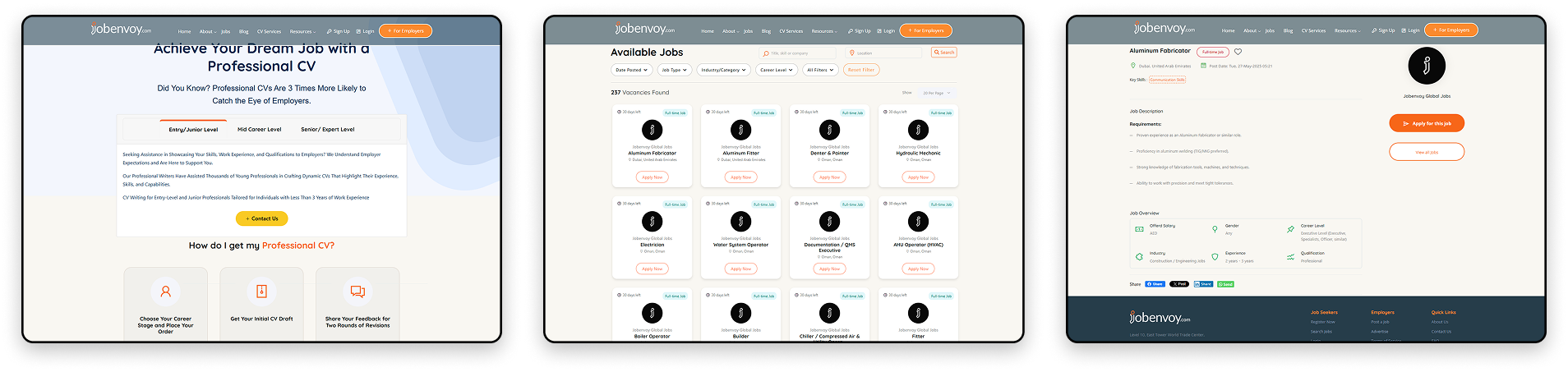
Task: Click Sign Up on the Available Jobs page
Action: (x=859, y=31)
